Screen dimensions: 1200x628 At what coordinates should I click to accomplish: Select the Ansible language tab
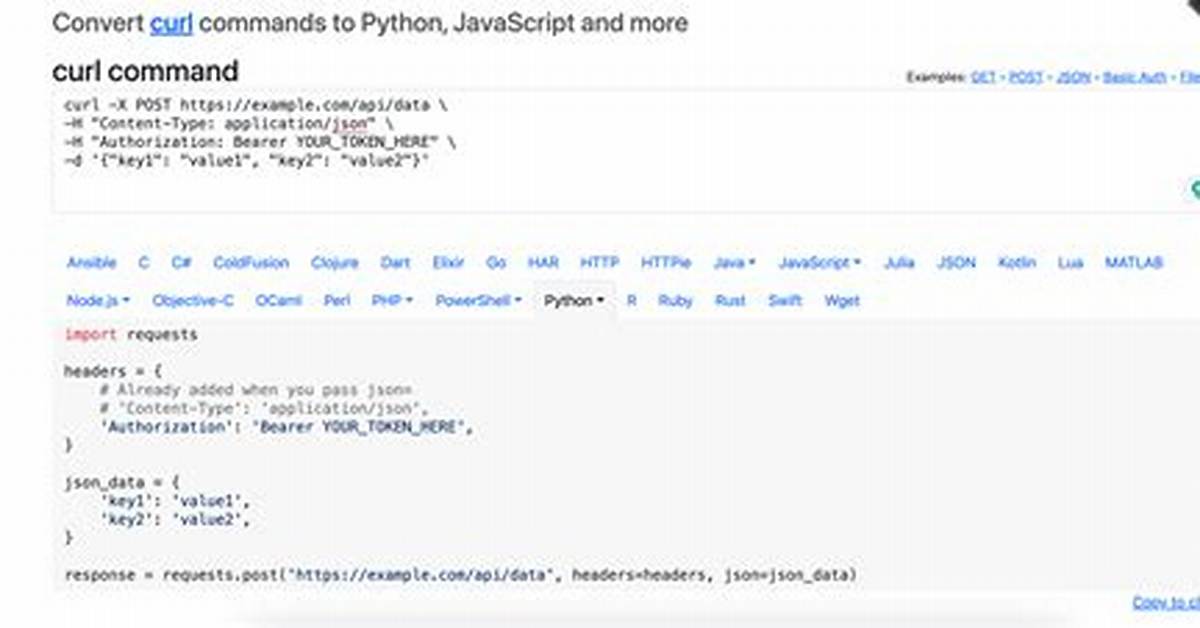point(91,263)
